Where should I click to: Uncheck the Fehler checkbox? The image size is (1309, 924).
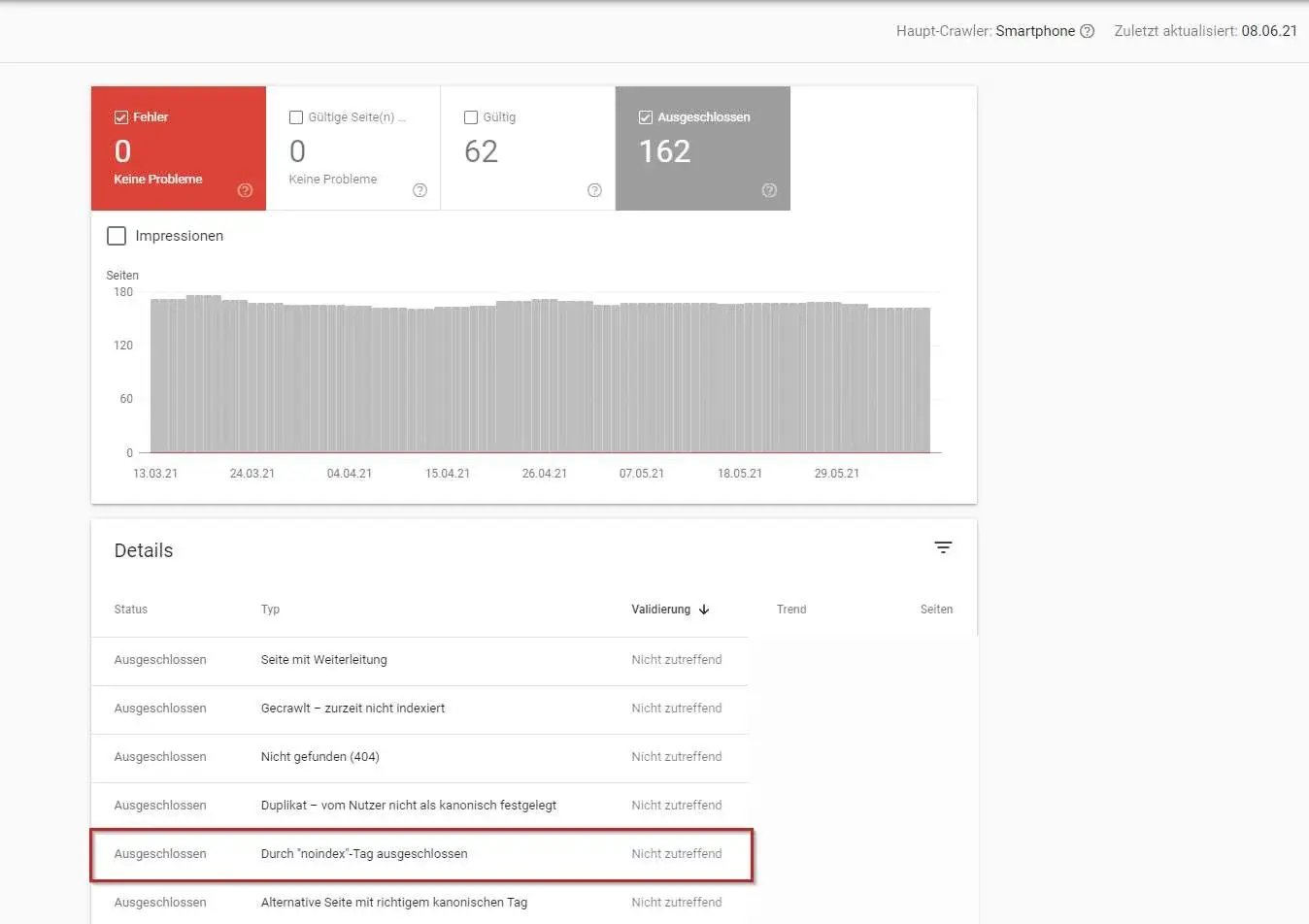(x=121, y=117)
